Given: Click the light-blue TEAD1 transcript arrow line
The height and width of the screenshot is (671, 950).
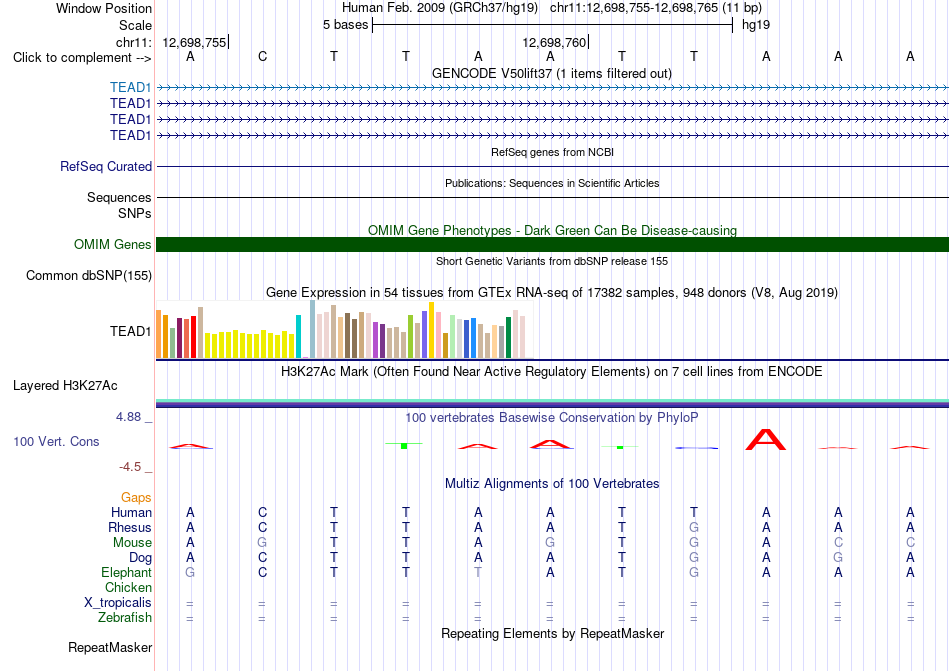Looking at the screenshot, I should pyautogui.click(x=552, y=88).
